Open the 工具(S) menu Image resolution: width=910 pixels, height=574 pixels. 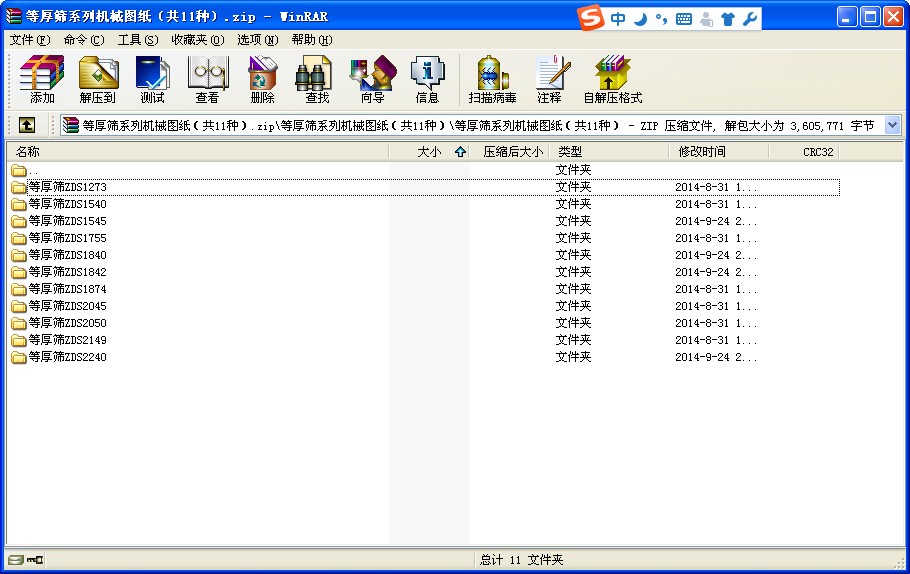coord(137,40)
